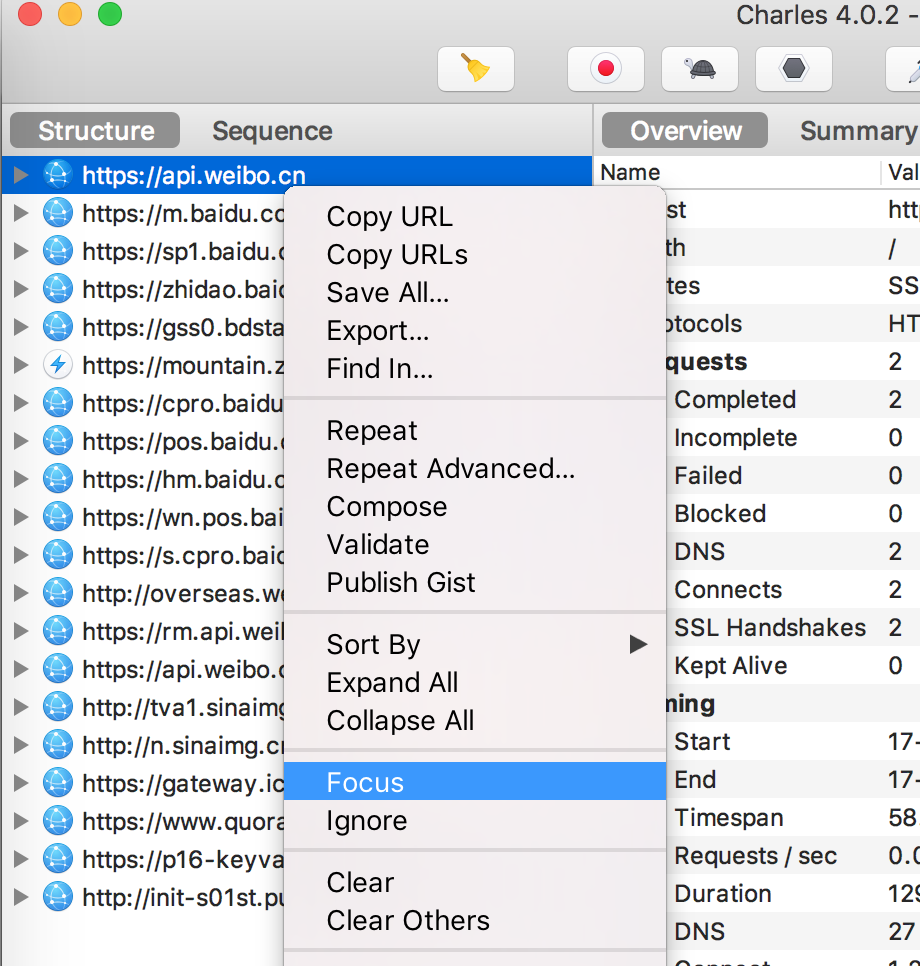Select Compose menu entry

[x=474, y=506]
